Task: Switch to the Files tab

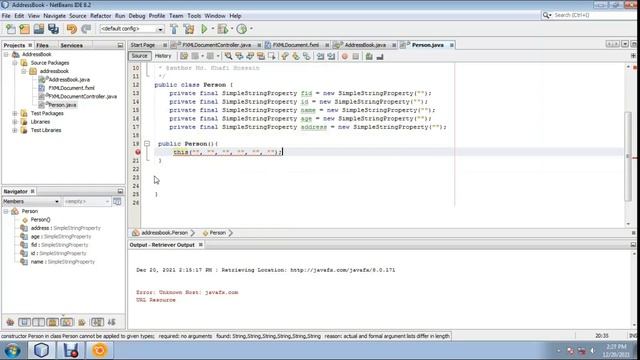Action: pos(42,45)
